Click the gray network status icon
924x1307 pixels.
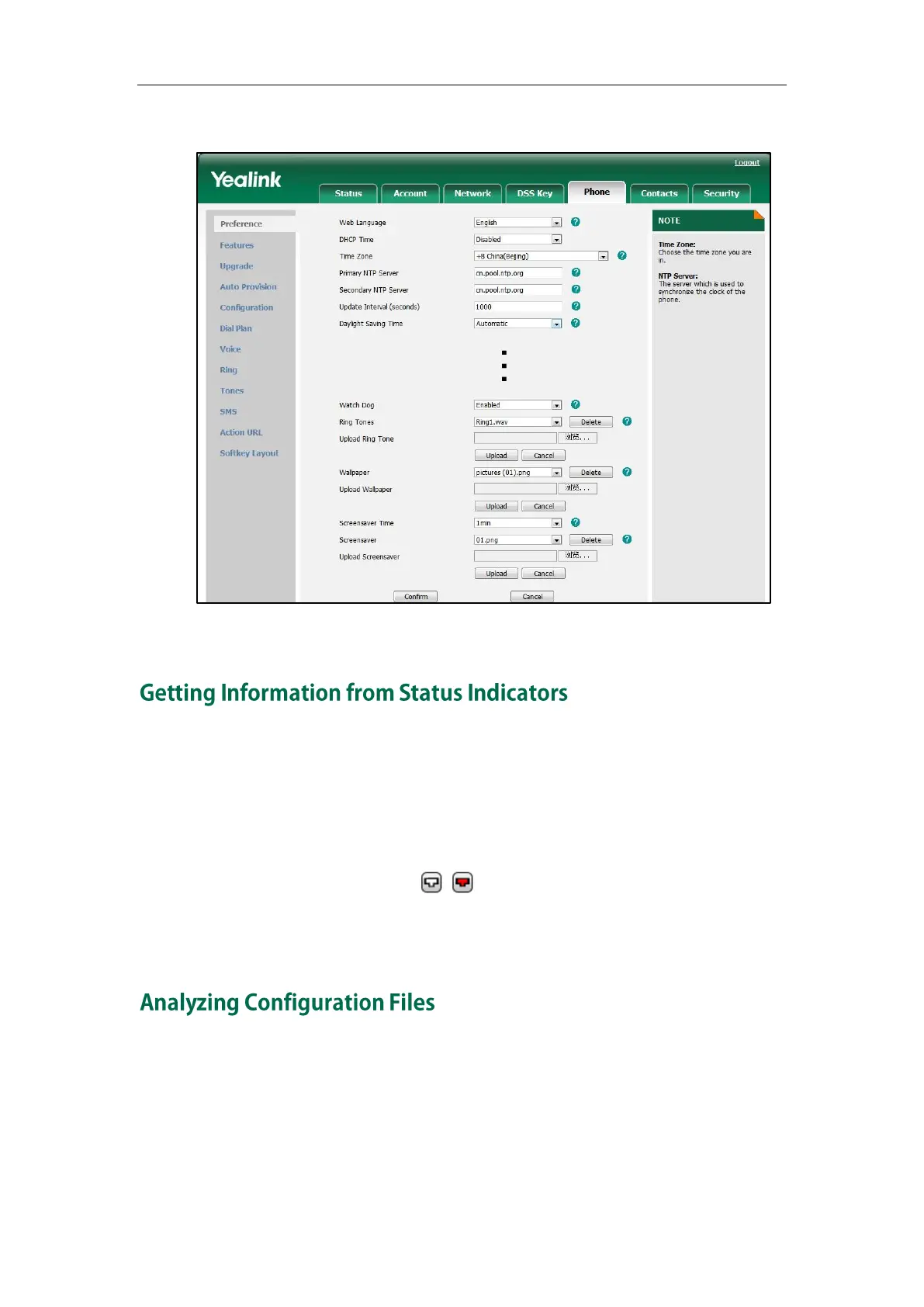431,882
